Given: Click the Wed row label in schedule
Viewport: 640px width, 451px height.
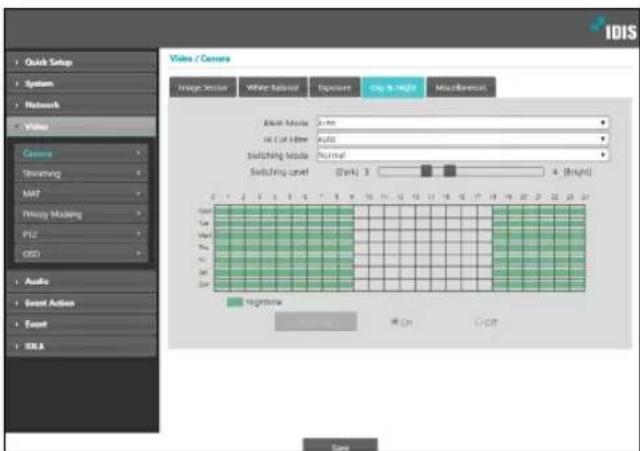Looking at the screenshot, I should click(205, 235).
